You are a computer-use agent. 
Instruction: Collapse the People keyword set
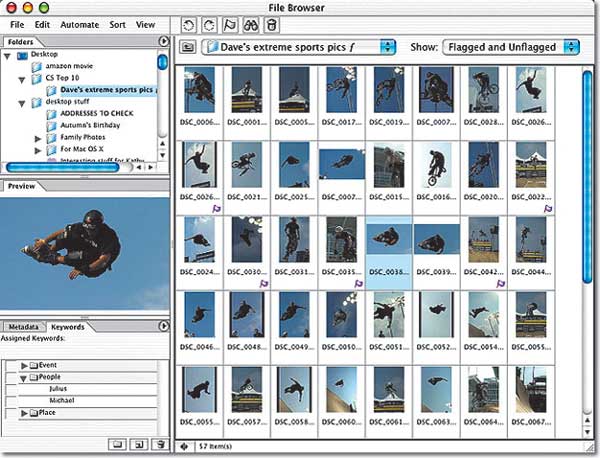pos(23,378)
